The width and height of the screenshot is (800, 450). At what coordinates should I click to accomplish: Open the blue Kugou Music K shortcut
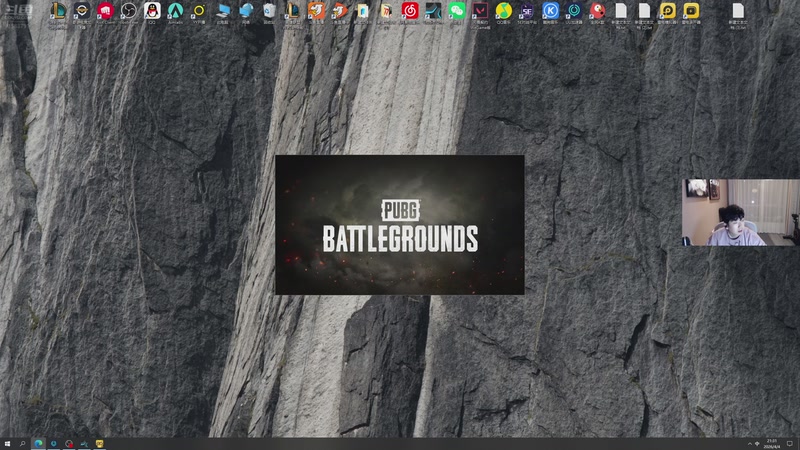click(551, 11)
